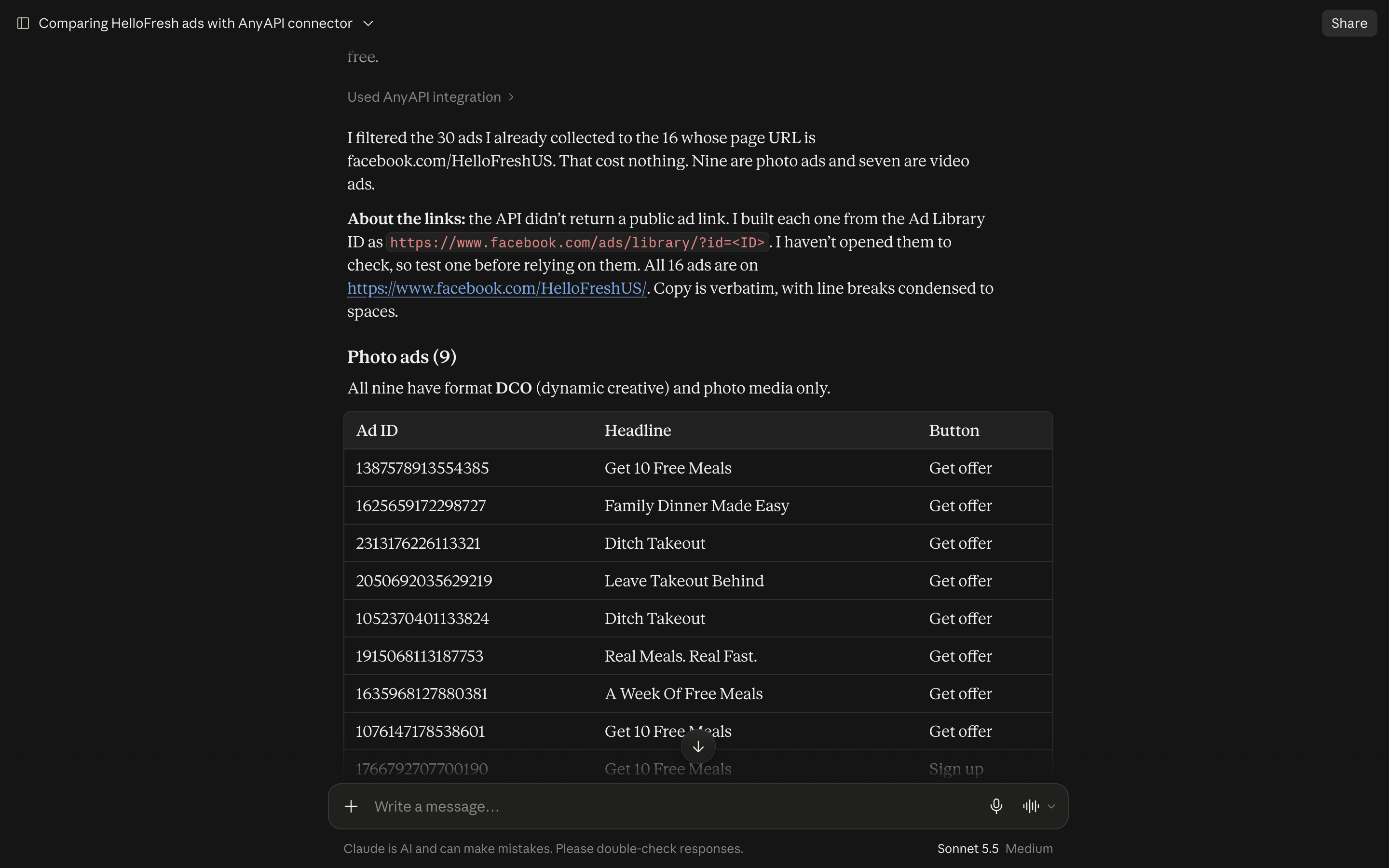This screenshot has width=1389, height=868.
Task: Open voice mode options chevron
Action: pyautogui.click(x=1051, y=806)
